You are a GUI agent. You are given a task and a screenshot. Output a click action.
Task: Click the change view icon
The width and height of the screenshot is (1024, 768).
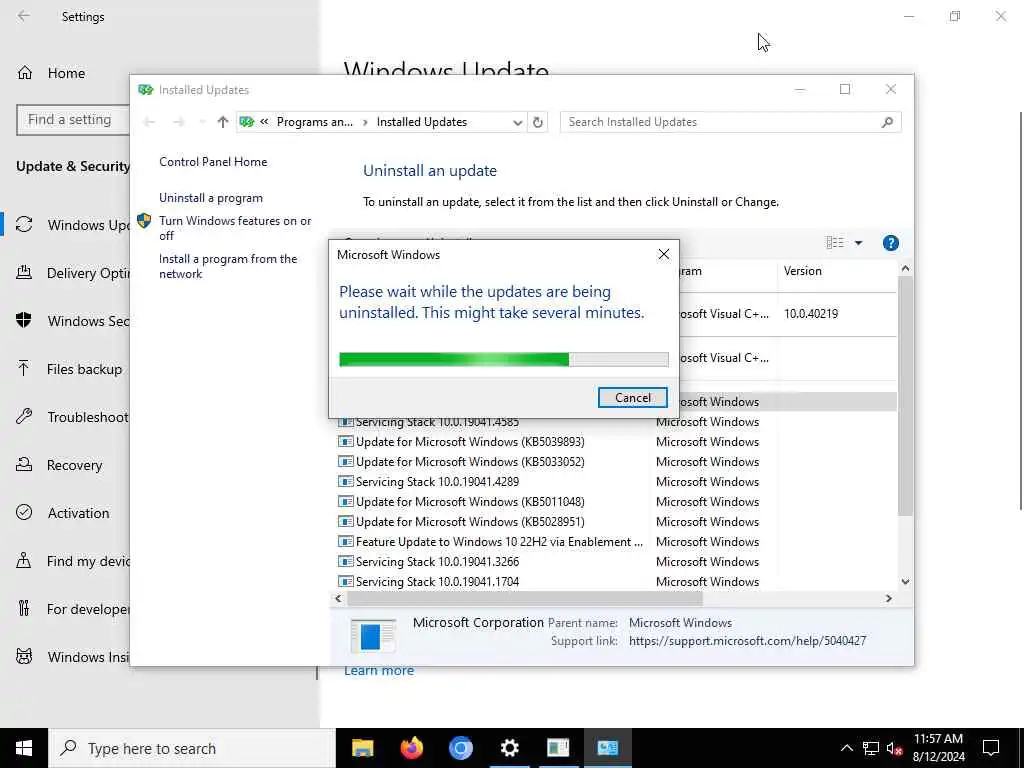[x=835, y=243]
